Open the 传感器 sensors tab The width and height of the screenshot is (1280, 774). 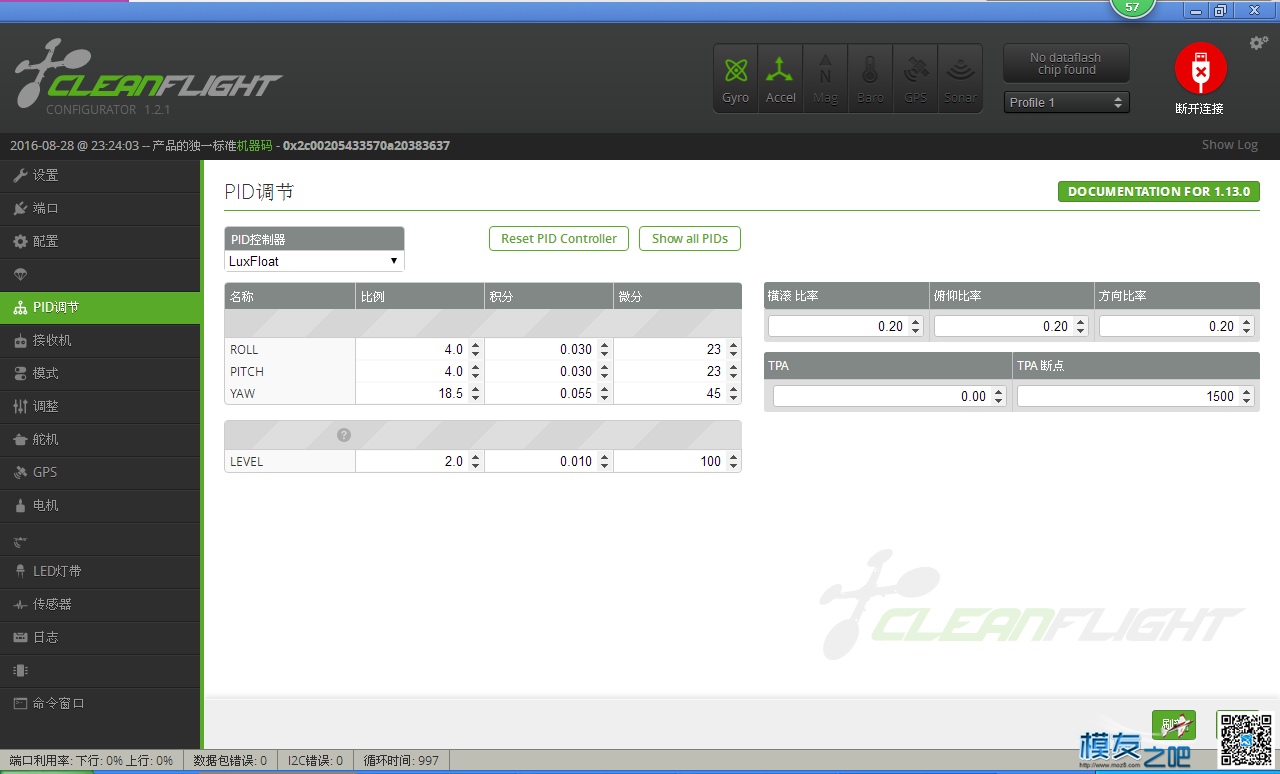[x=100, y=604]
